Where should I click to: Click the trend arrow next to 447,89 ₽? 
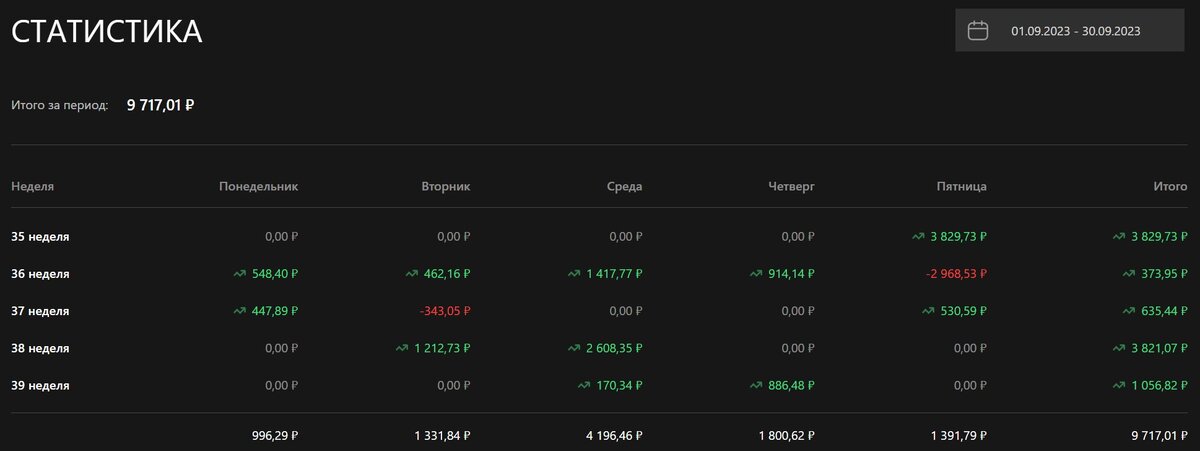click(239, 311)
